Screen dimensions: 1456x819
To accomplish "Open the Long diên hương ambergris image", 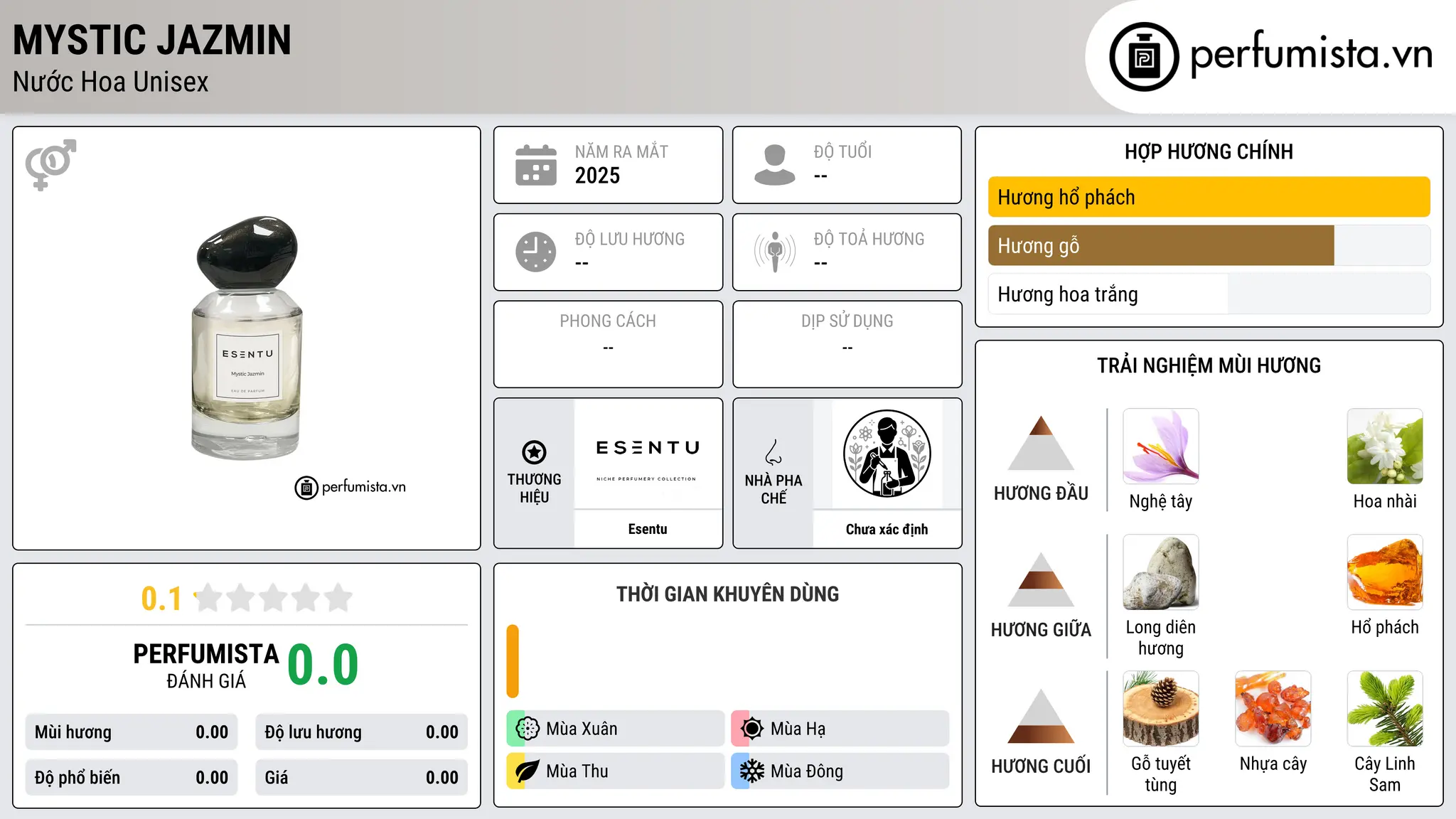I will pyautogui.click(x=1161, y=572).
